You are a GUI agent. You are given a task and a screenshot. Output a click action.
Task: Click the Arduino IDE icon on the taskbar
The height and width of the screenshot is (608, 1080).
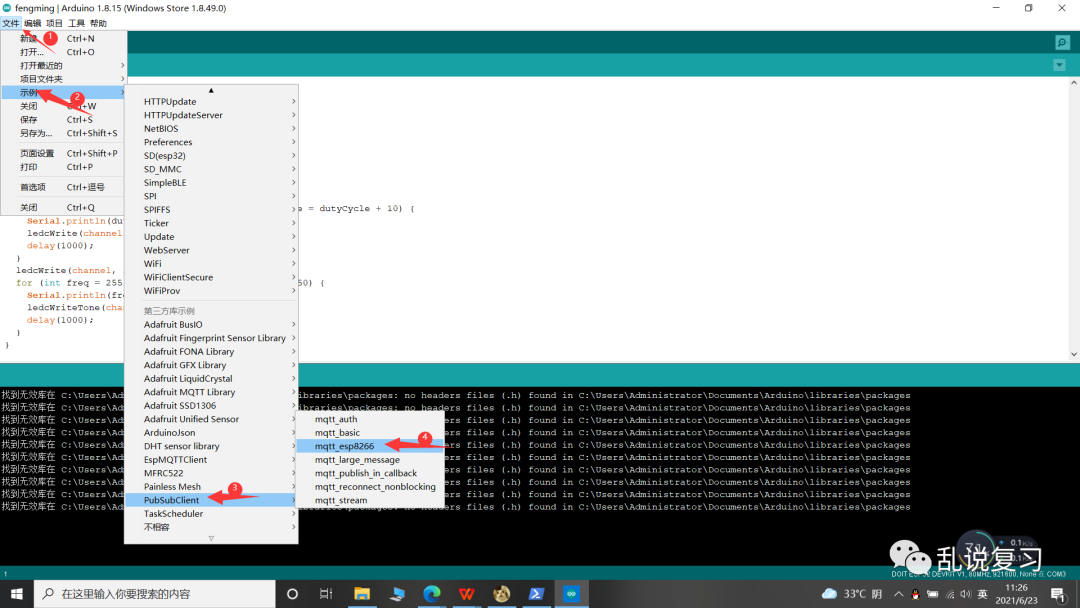(570, 593)
